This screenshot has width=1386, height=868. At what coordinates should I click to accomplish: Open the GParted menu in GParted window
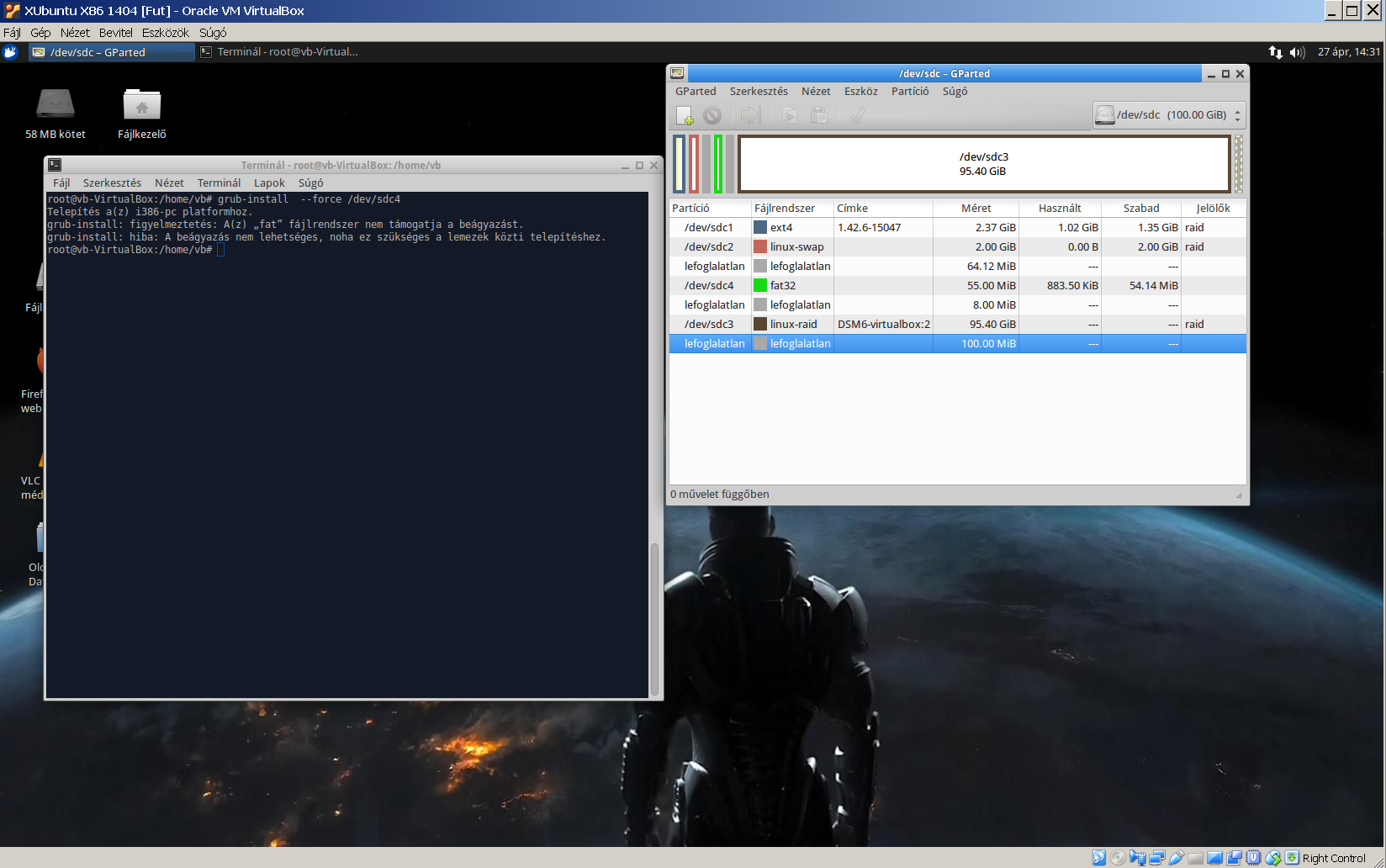(x=696, y=92)
